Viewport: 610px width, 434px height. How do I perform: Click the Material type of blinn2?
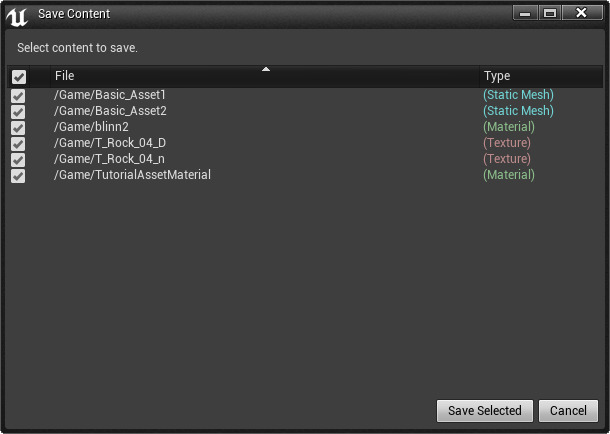(x=509, y=127)
